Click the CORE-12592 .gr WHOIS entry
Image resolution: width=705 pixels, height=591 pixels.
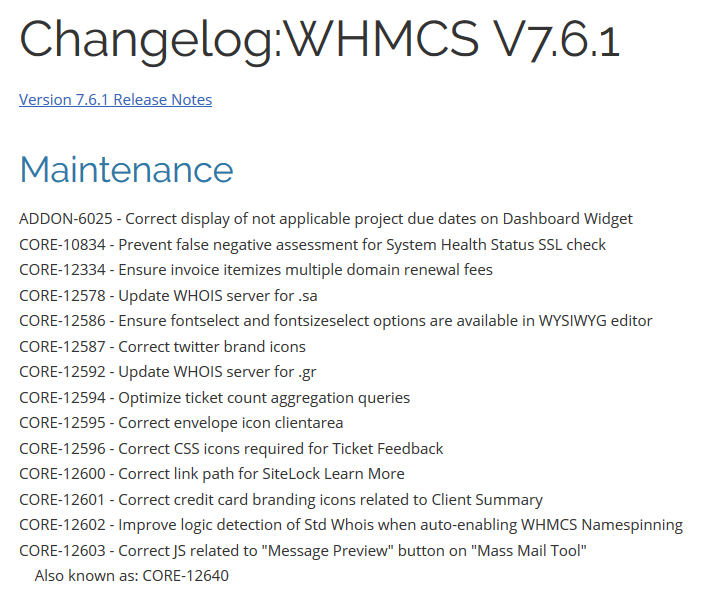168,372
